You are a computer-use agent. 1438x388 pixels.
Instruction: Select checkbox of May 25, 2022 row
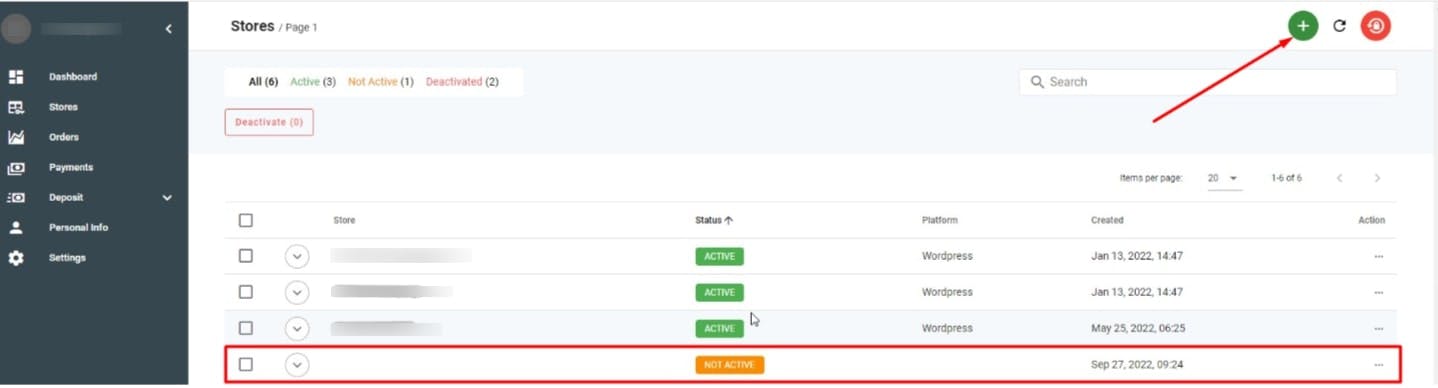tap(246, 328)
